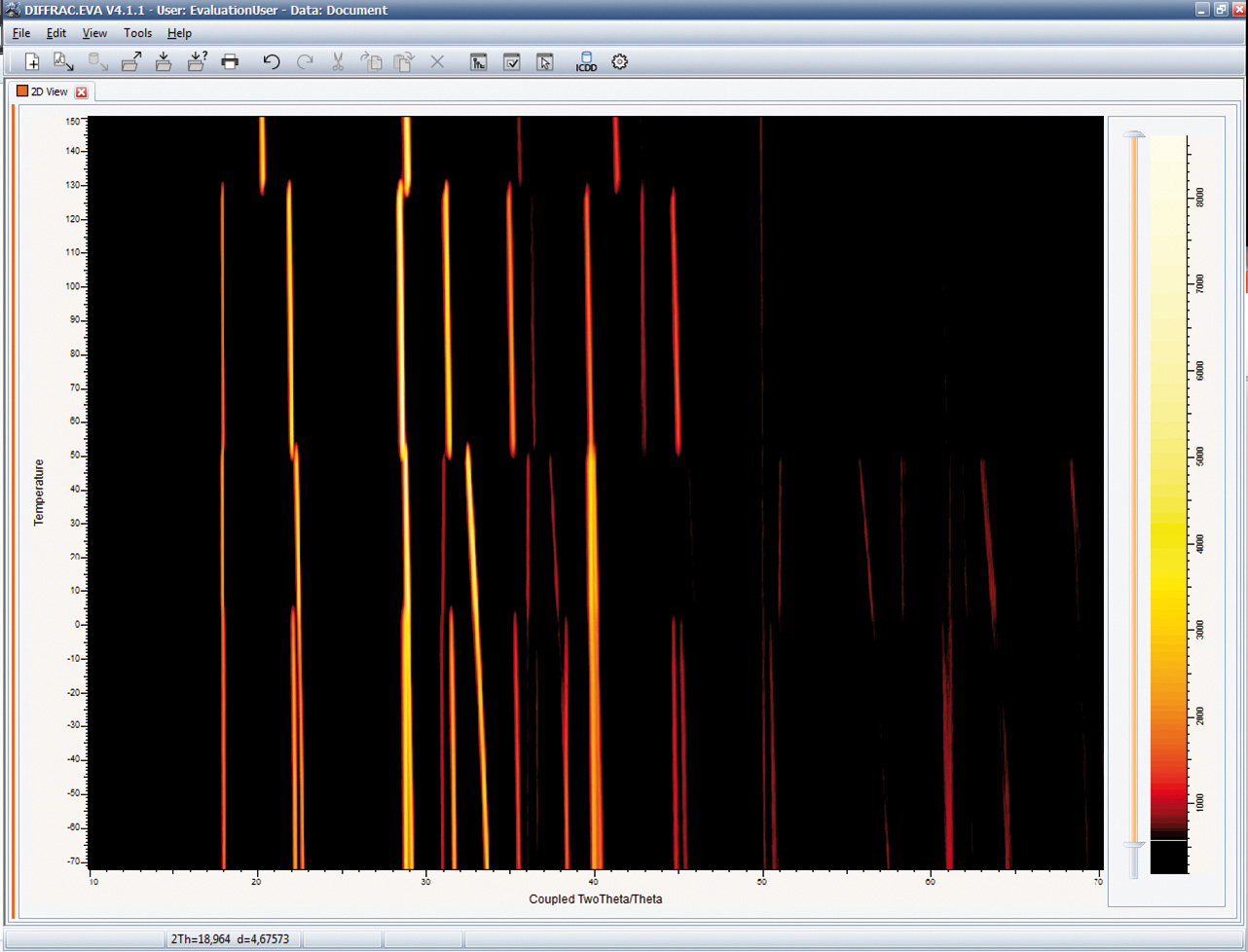Click the Save As question-mark icon
This screenshot has width=1248, height=952.
pyautogui.click(x=197, y=62)
